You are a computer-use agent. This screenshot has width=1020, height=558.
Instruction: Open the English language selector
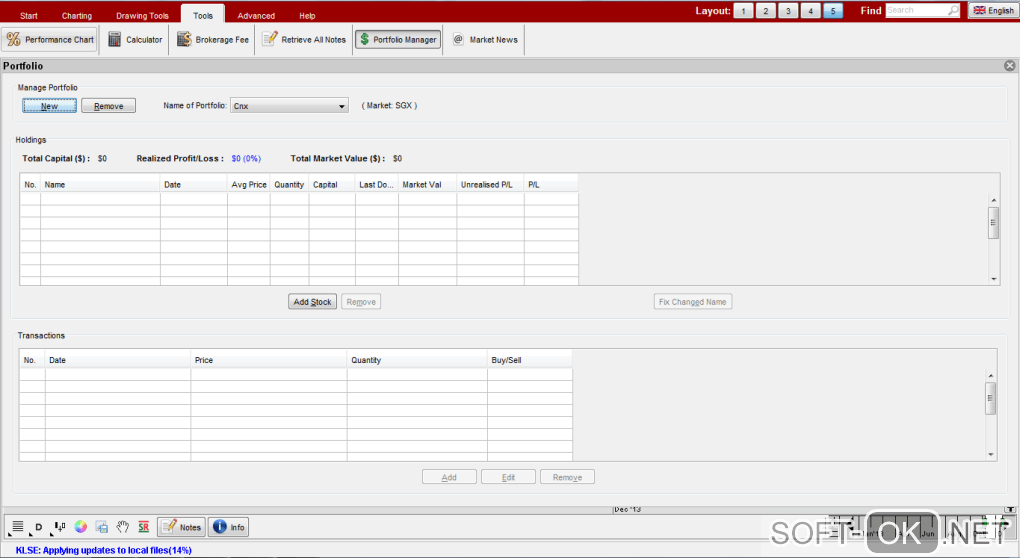[993, 10]
